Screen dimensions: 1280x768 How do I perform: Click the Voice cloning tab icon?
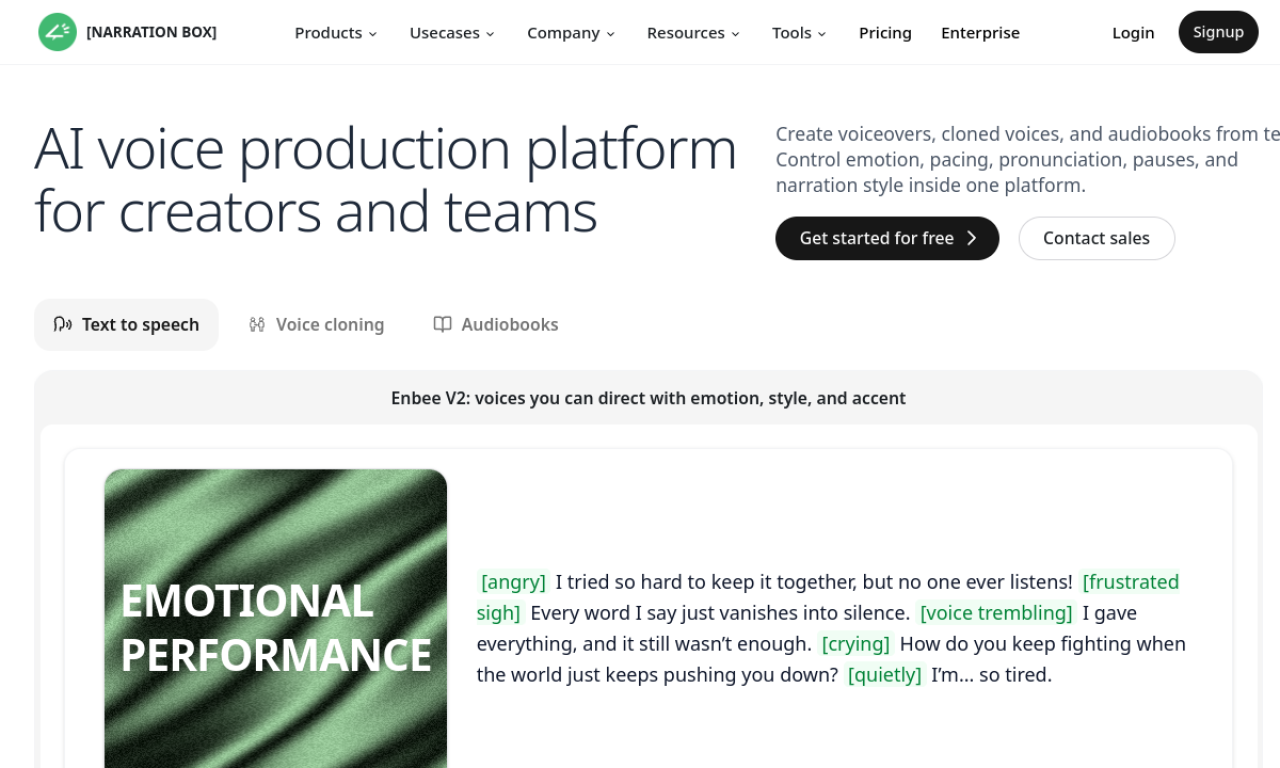point(257,324)
